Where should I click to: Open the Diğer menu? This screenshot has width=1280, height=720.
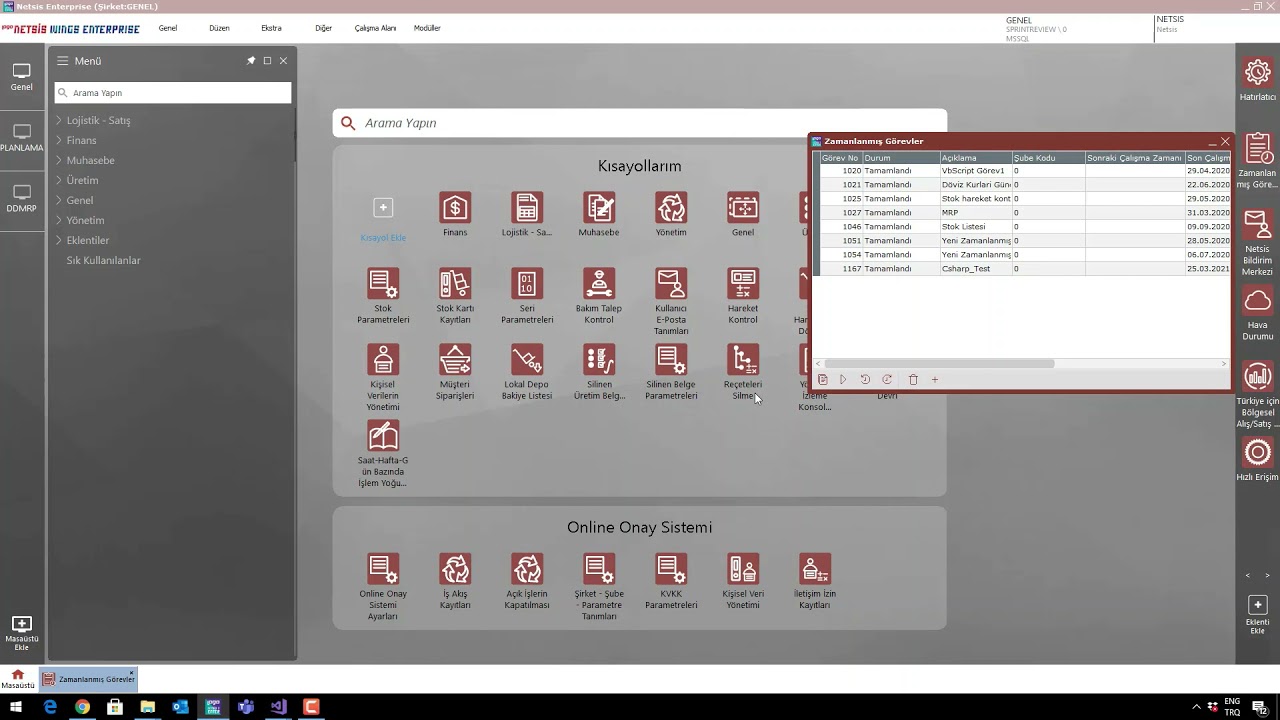(x=323, y=28)
